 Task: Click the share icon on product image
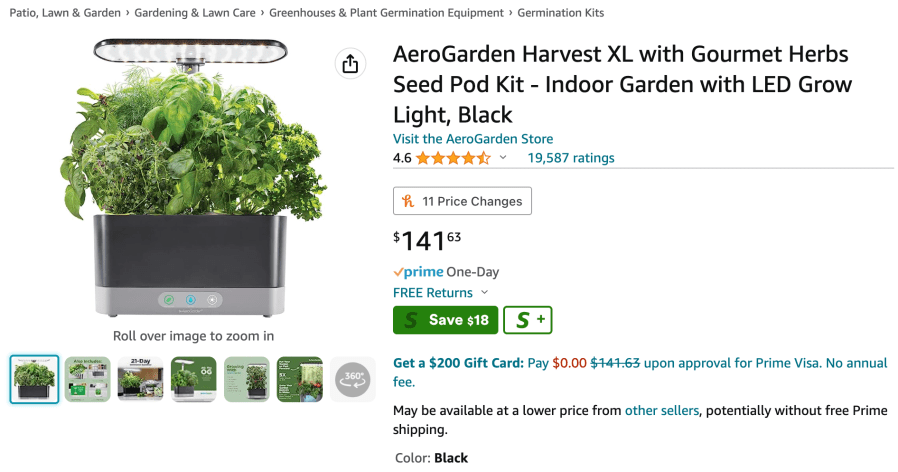click(x=350, y=64)
